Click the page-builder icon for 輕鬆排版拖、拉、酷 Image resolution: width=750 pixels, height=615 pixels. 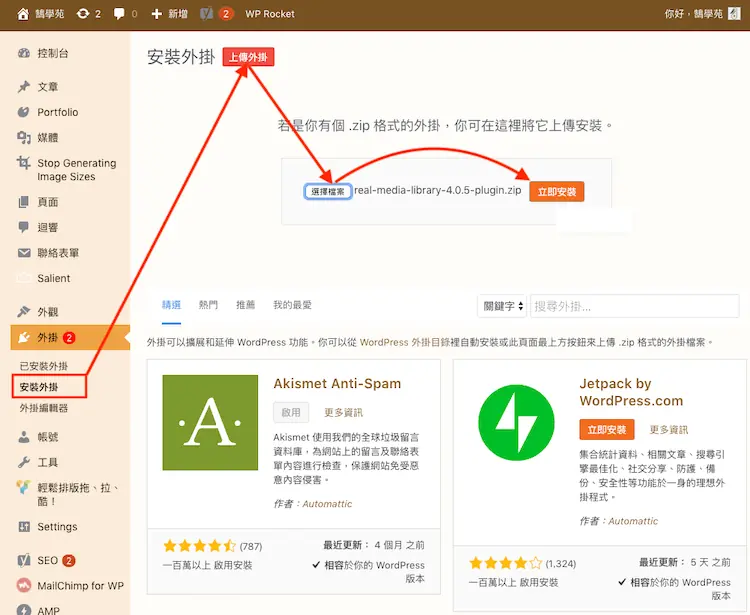[23, 487]
